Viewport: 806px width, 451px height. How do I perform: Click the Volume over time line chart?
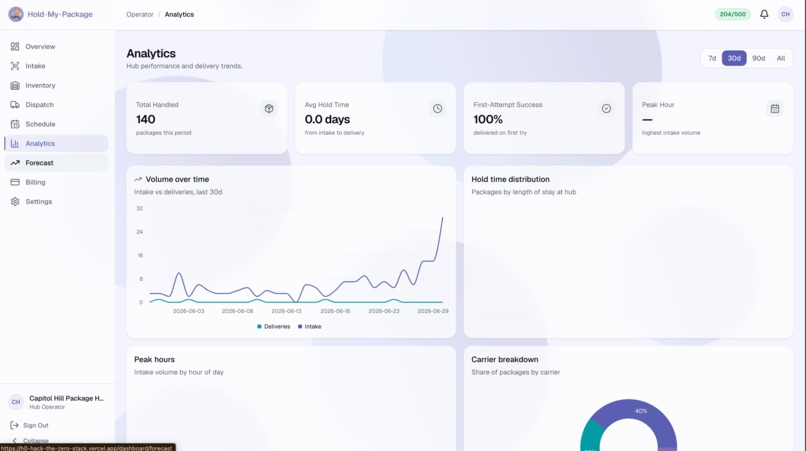[x=296, y=255]
